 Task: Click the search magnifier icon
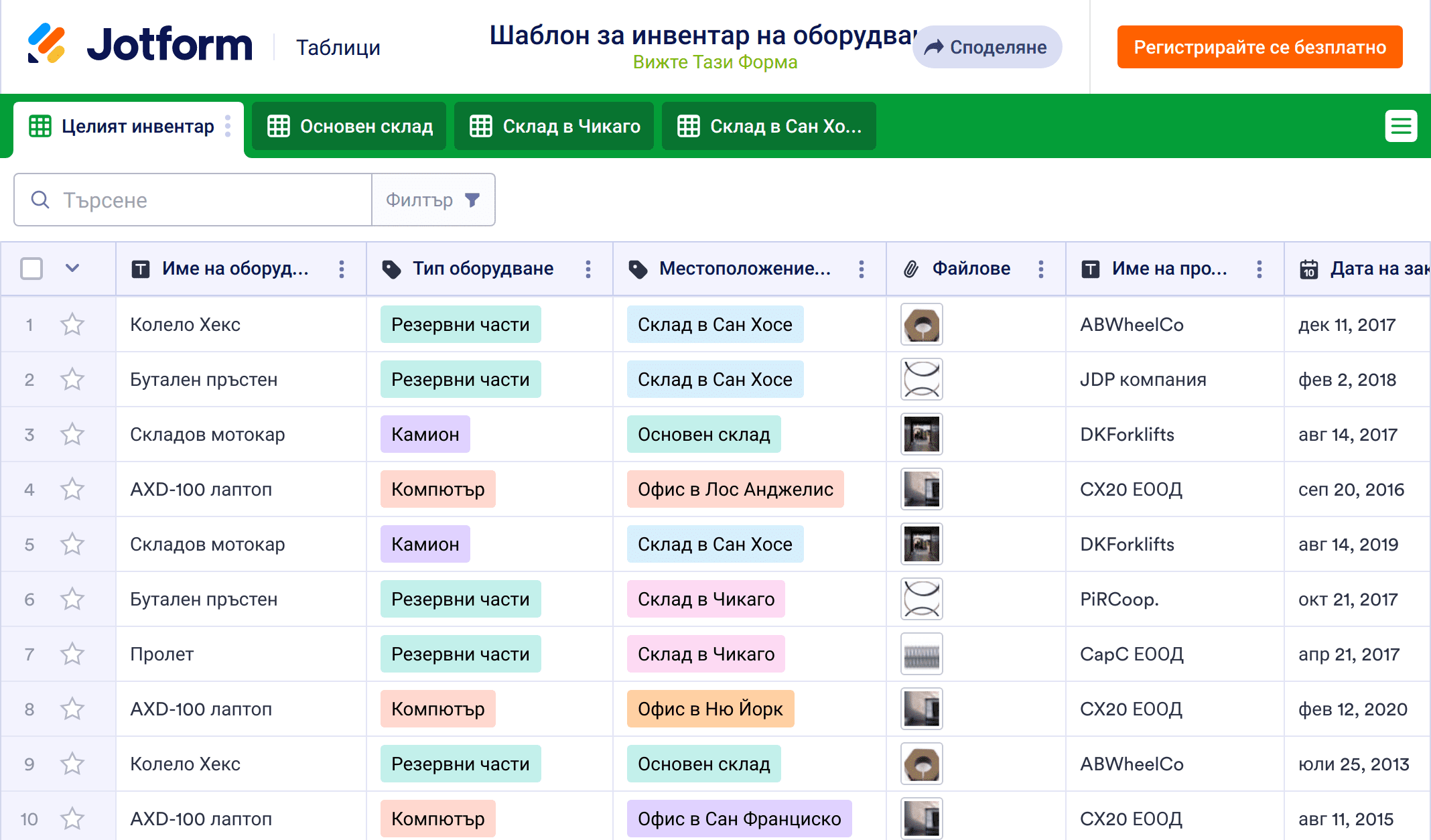point(40,200)
